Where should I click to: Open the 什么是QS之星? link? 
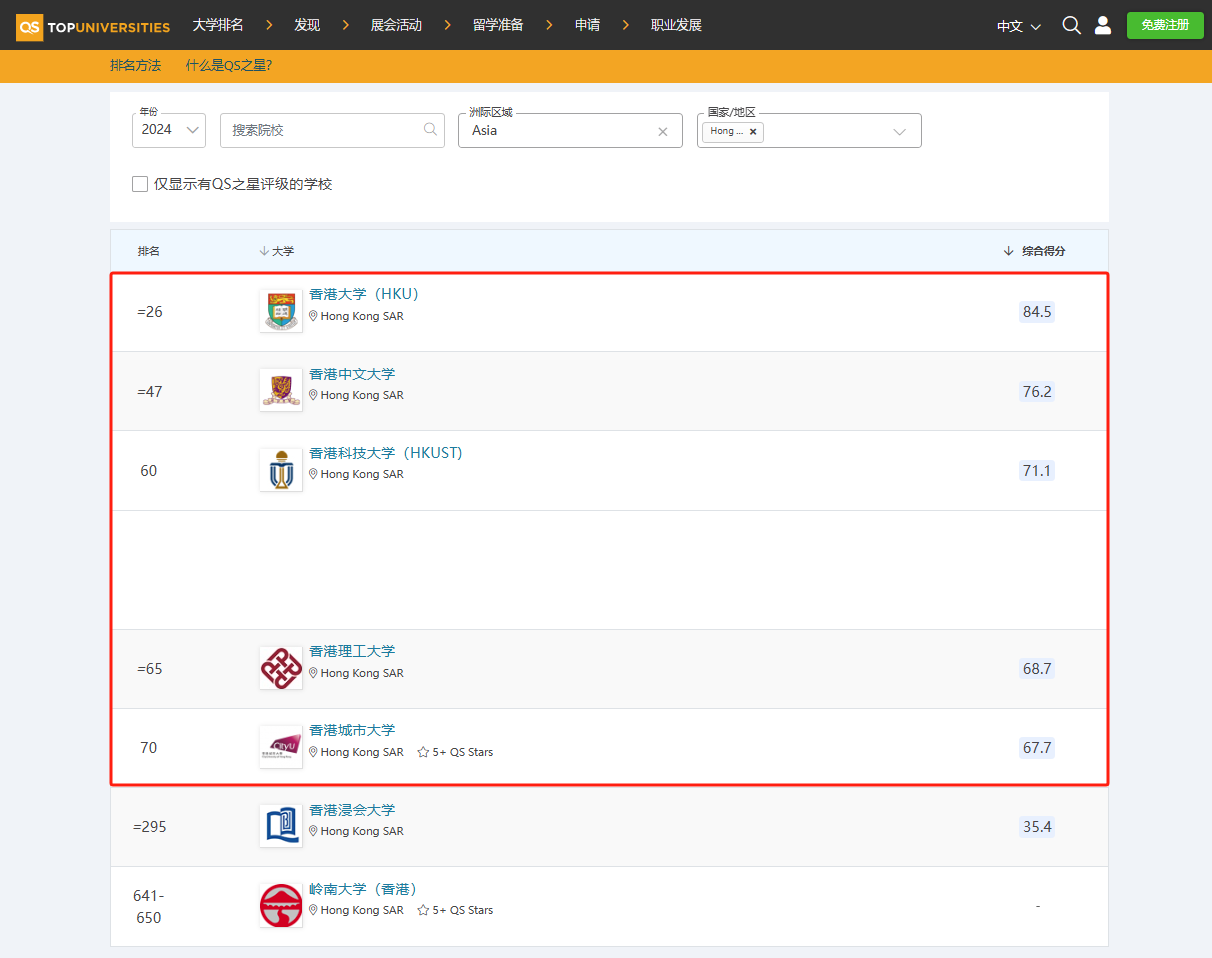pos(229,65)
